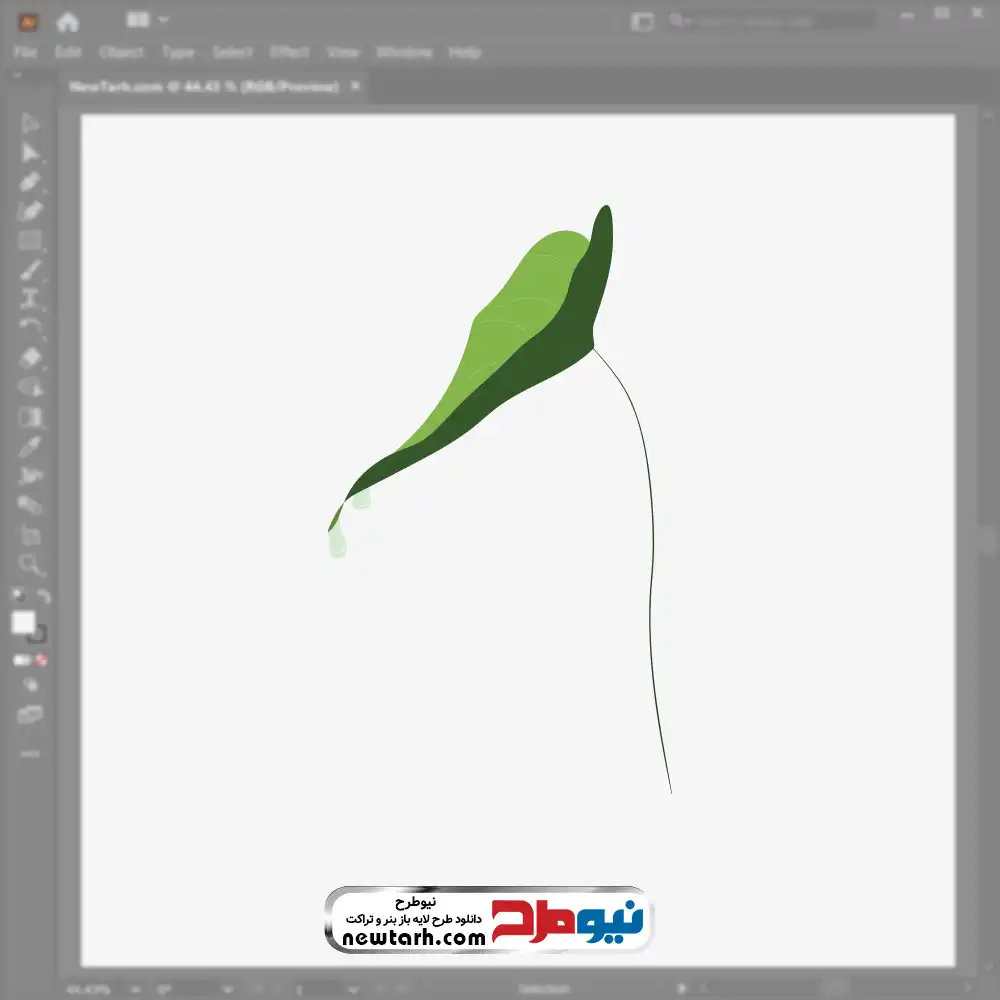1000x1000 pixels.
Task: Select the Type tool
Action: coord(29,299)
